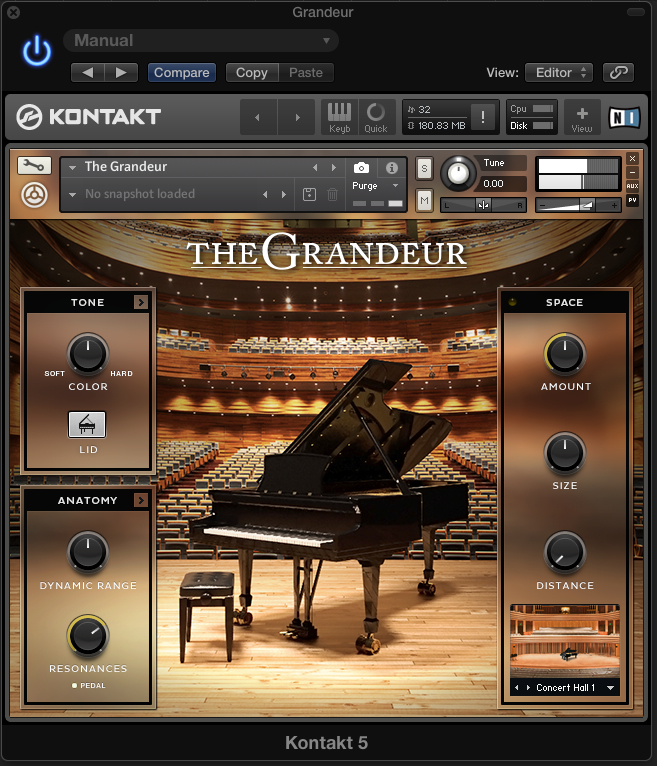657x766 pixels.
Task: Toggle the SPACE reverb power LED
Action: [512, 302]
